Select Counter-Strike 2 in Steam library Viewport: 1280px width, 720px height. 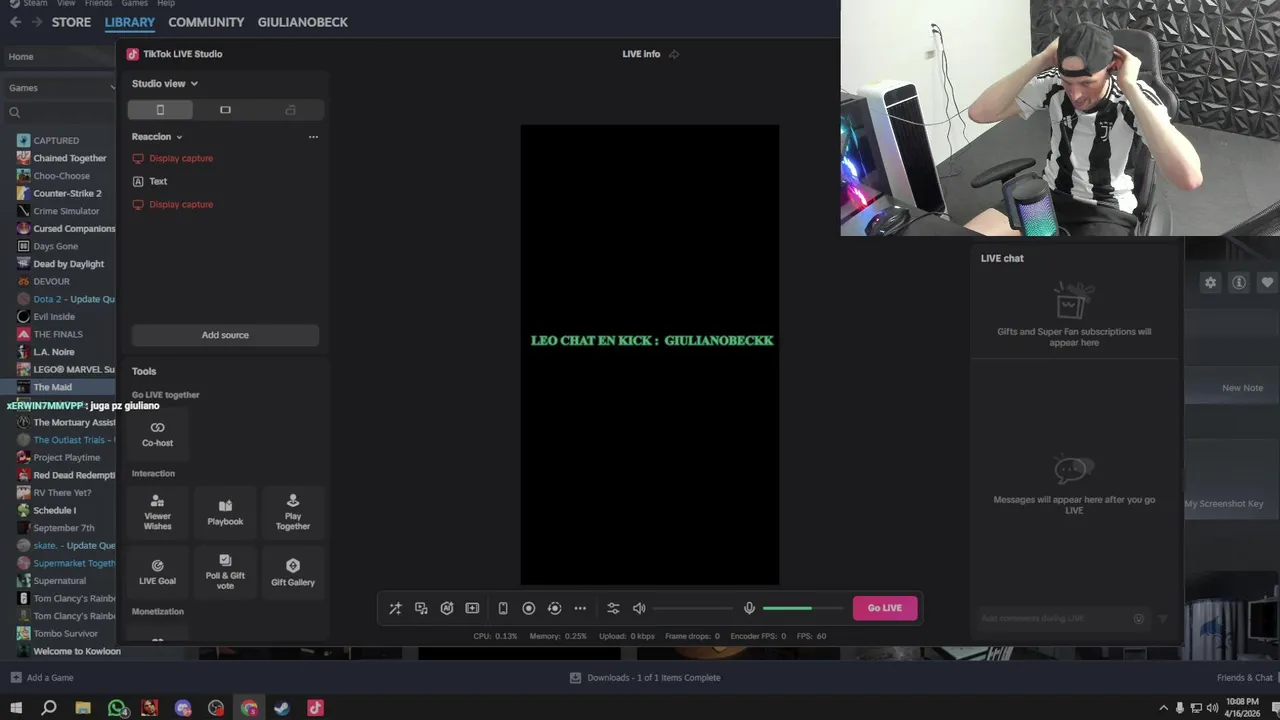coord(66,193)
